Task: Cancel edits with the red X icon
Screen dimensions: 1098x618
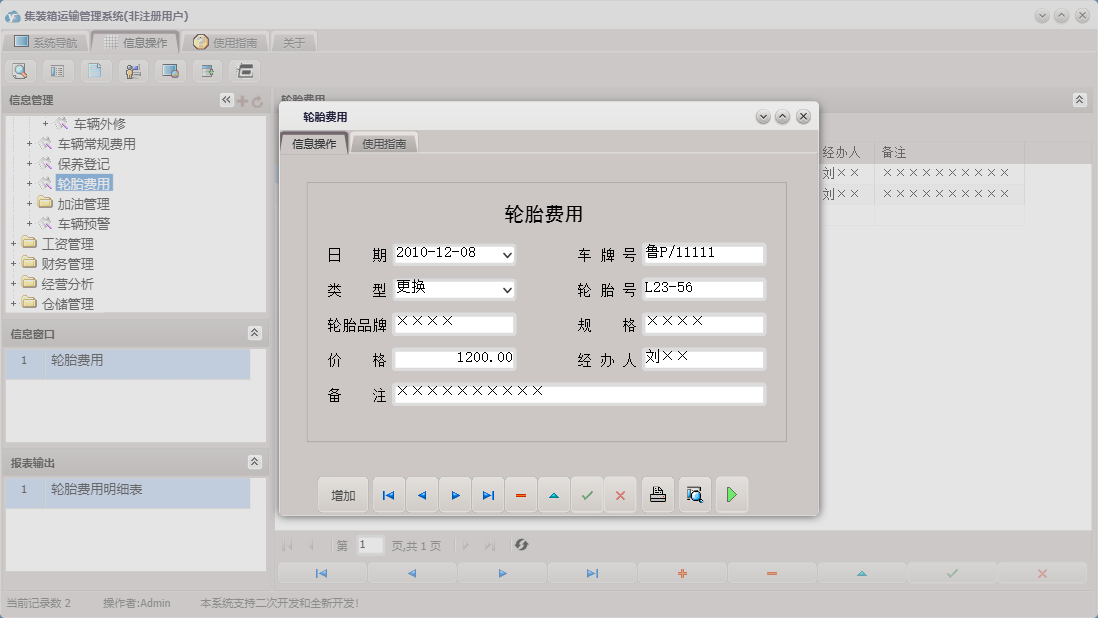Action: [x=620, y=494]
